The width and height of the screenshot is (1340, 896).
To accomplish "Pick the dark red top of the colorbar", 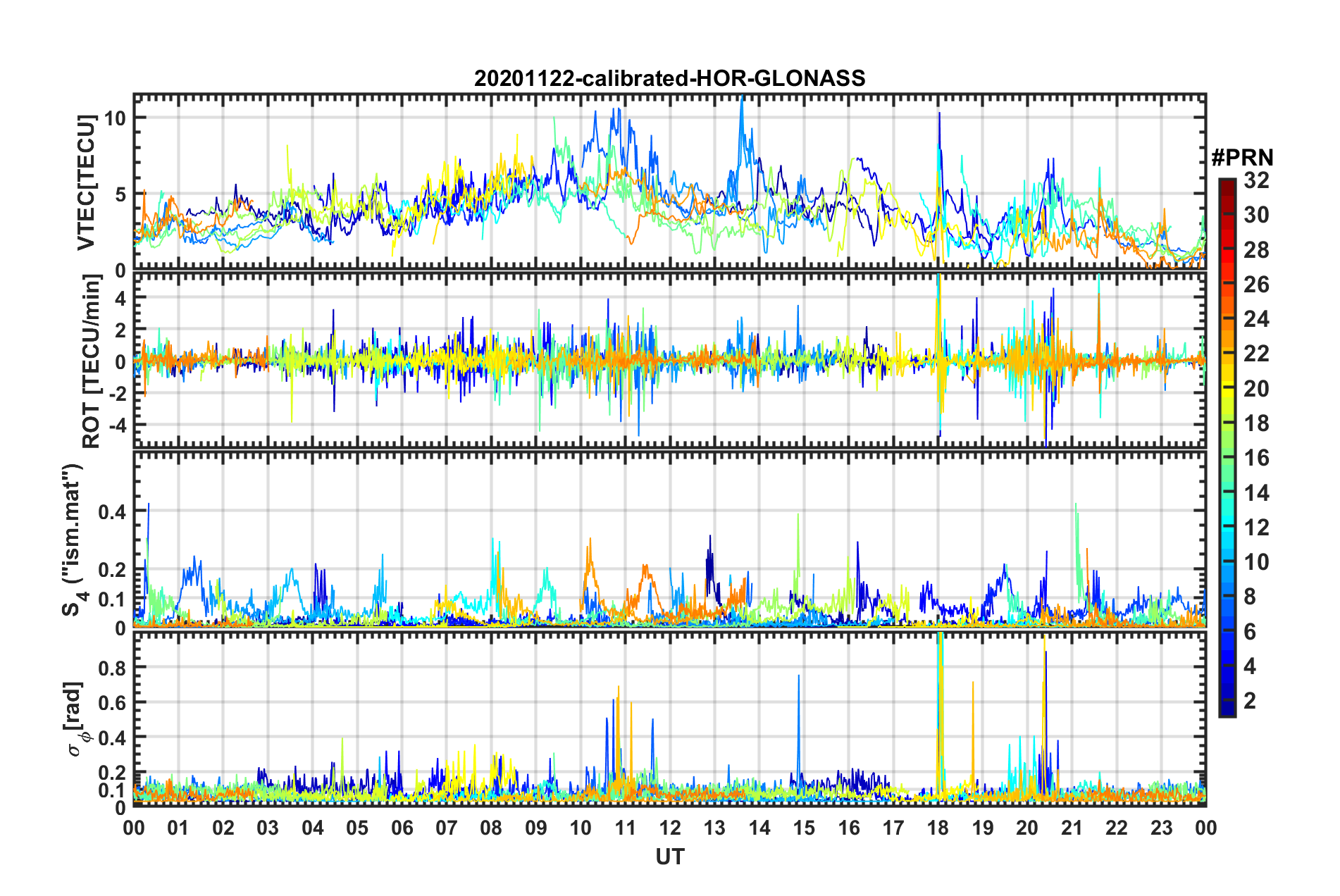I will pyautogui.click(x=1227, y=183).
